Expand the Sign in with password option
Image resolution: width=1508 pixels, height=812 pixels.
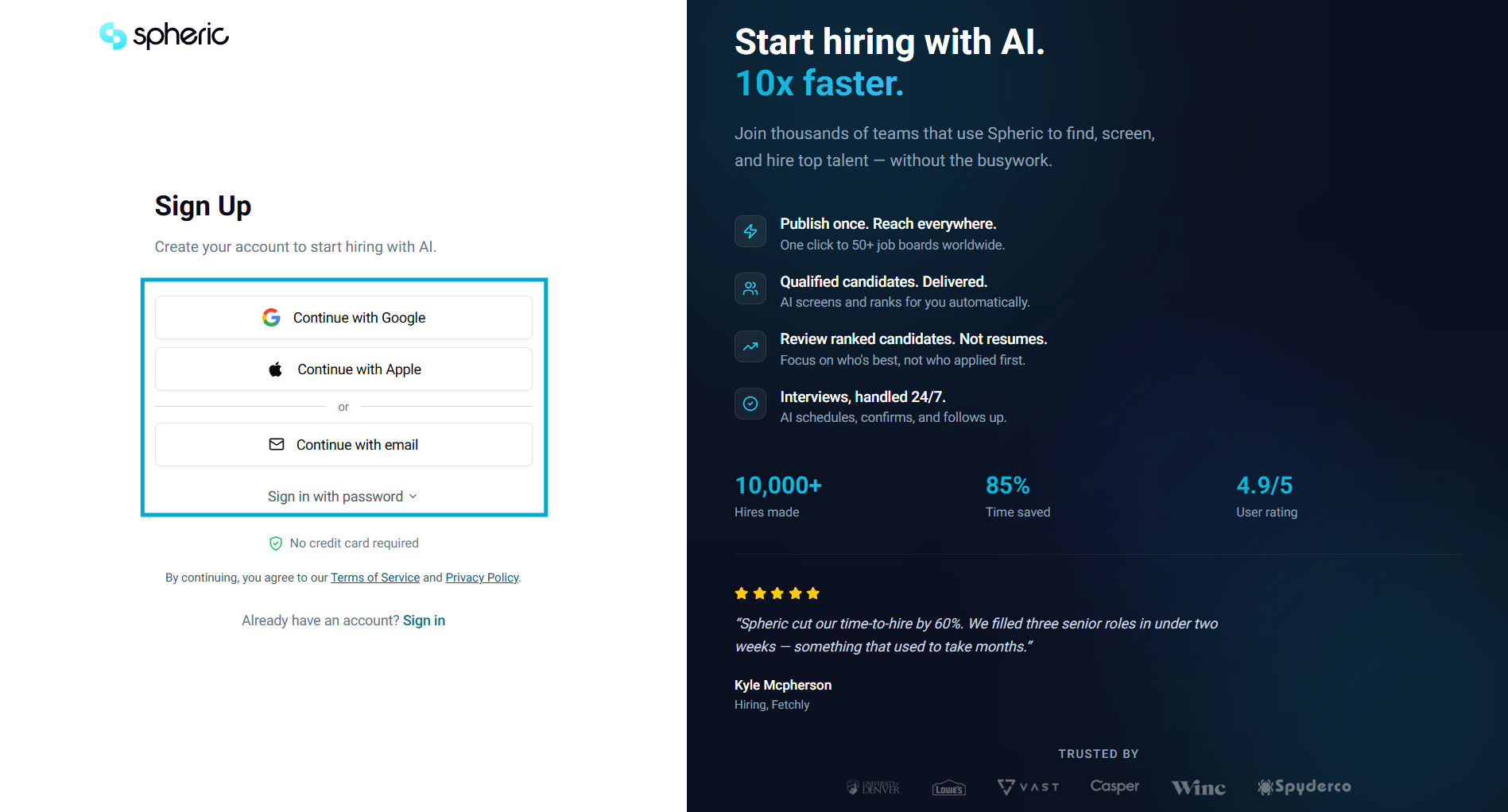point(343,497)
